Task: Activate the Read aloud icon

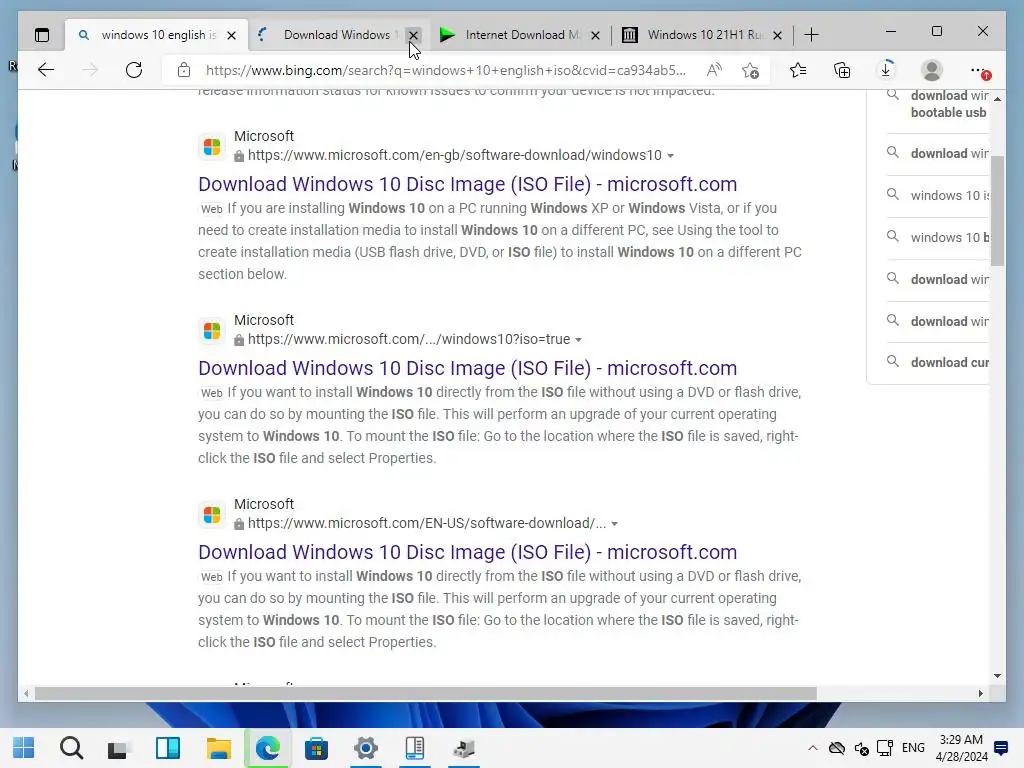Action: pos(714,70)
